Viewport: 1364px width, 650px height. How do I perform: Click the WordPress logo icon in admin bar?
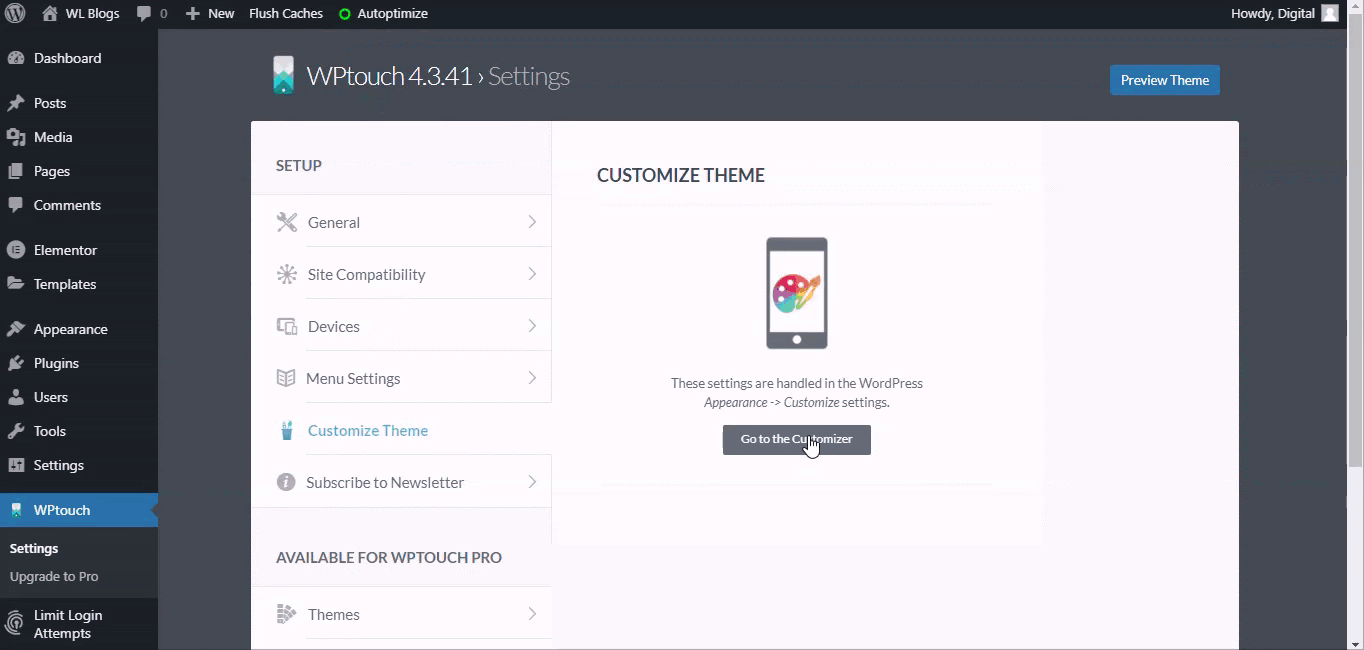[x=15, y=14]
